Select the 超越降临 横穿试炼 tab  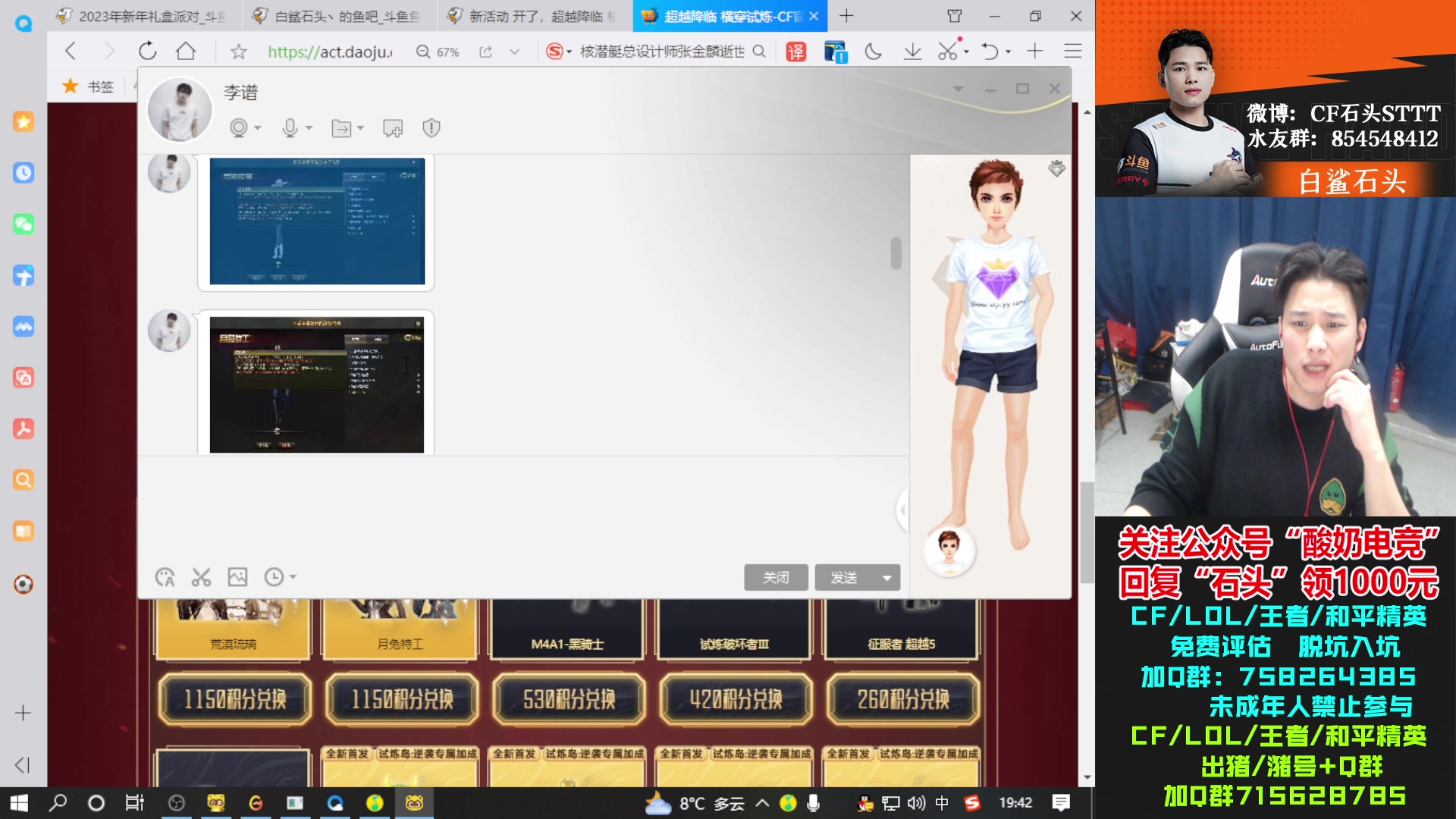point(730,16)
